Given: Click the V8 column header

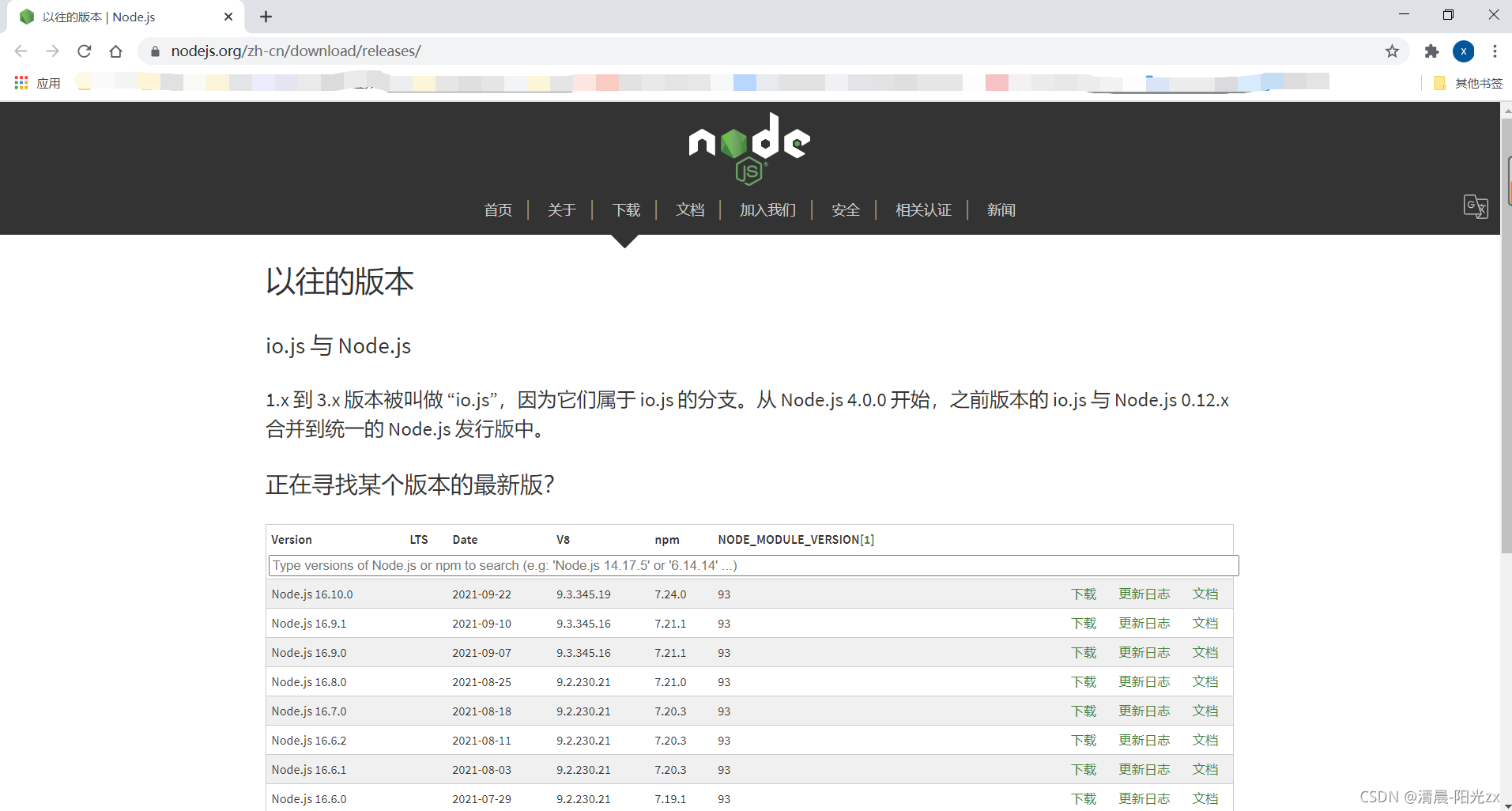Looking at the screenshot, I should pyautogui.click(x=563, y=540).
